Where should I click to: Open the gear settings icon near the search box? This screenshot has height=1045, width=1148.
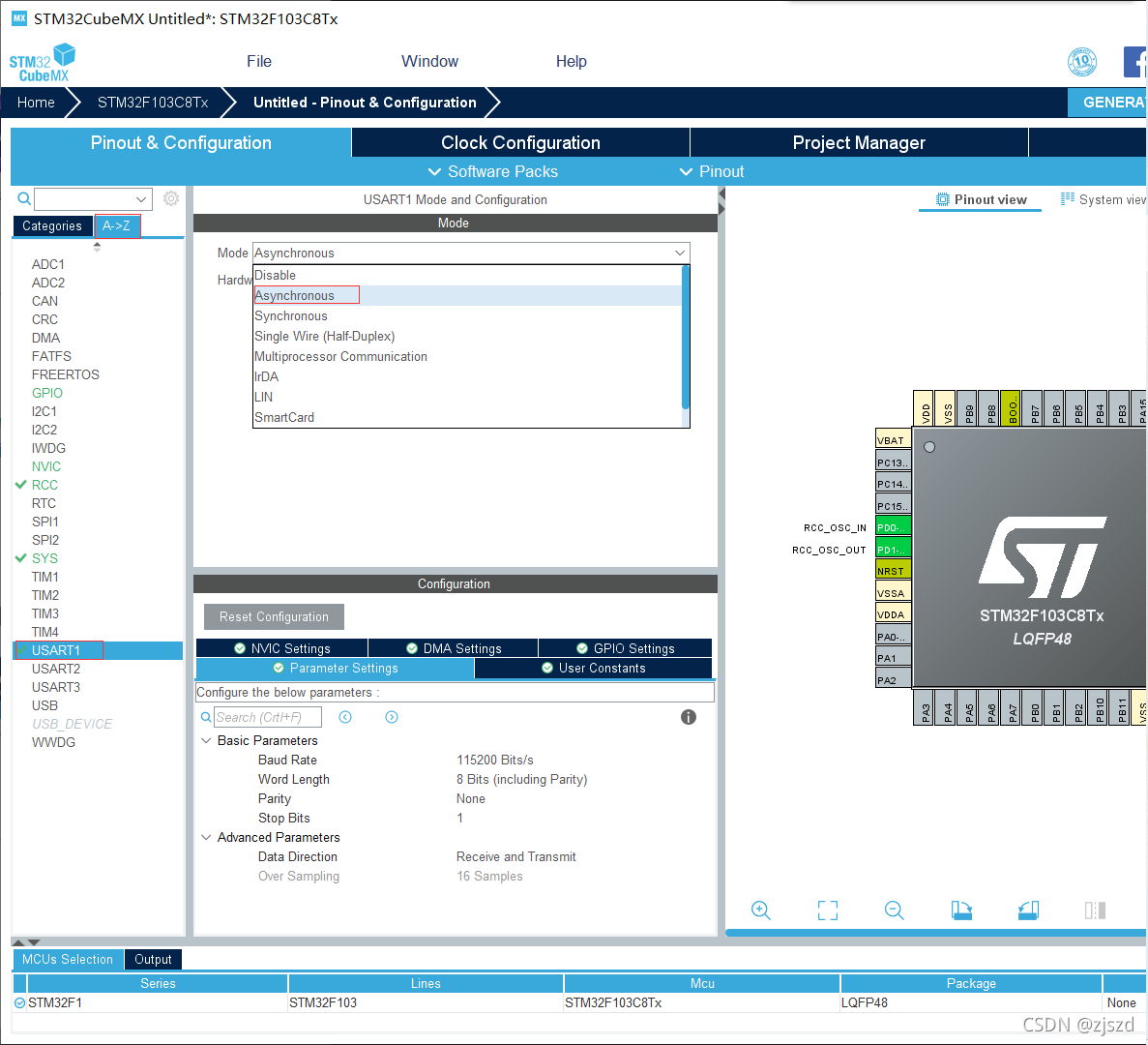pos(170,198)
